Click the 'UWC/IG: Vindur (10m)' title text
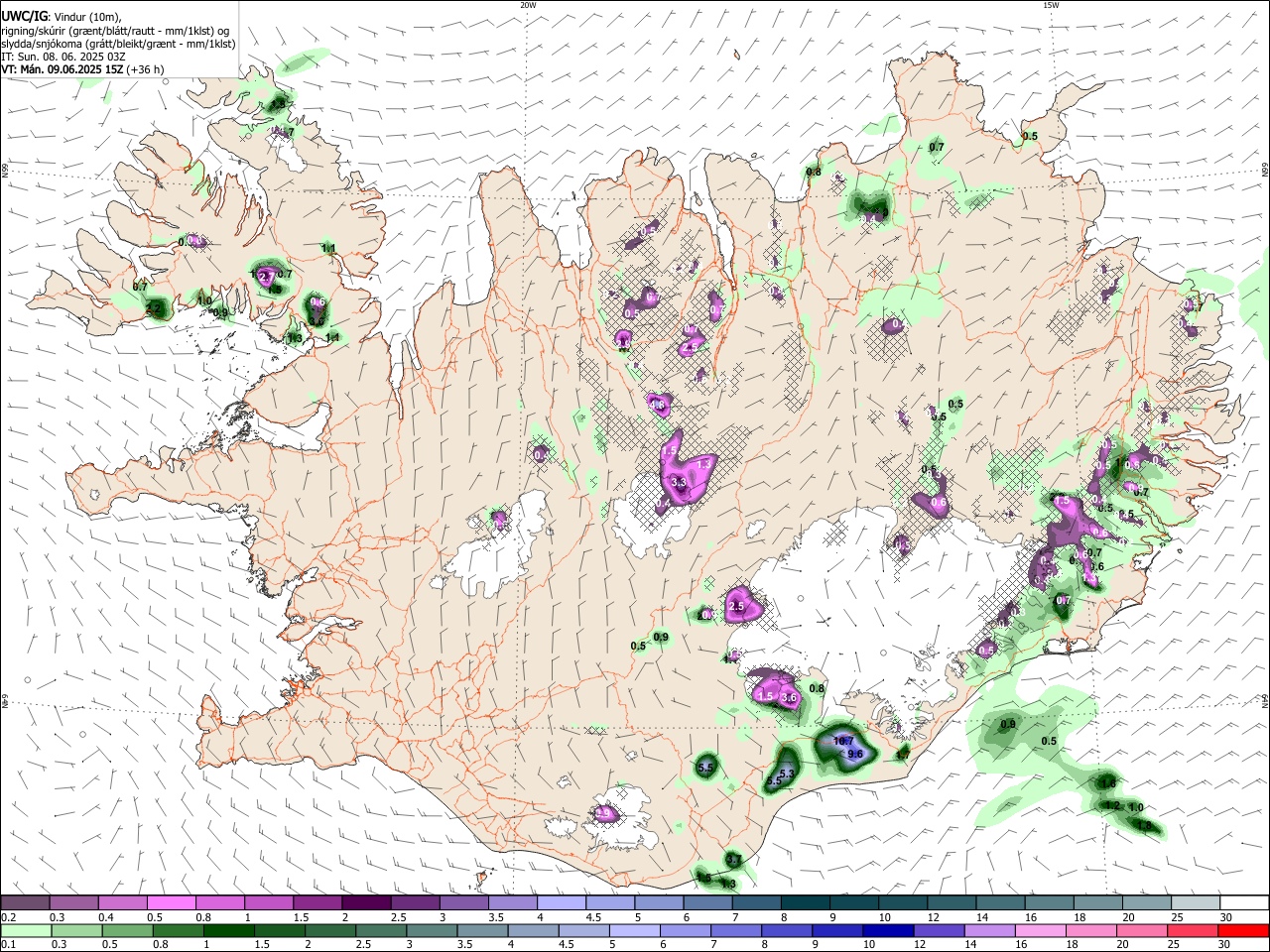The width and height of the screenshot is (1270, 952). click(x=61, y=17)
